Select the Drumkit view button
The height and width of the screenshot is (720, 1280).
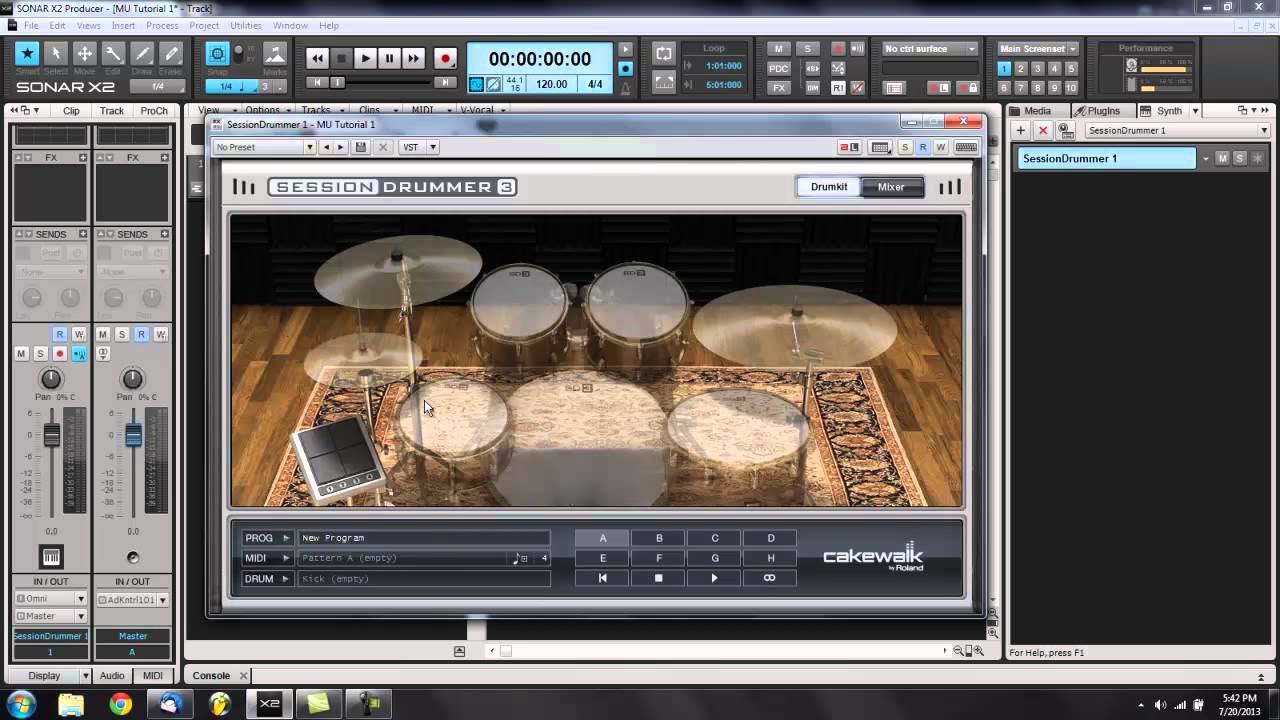point(829,187)
